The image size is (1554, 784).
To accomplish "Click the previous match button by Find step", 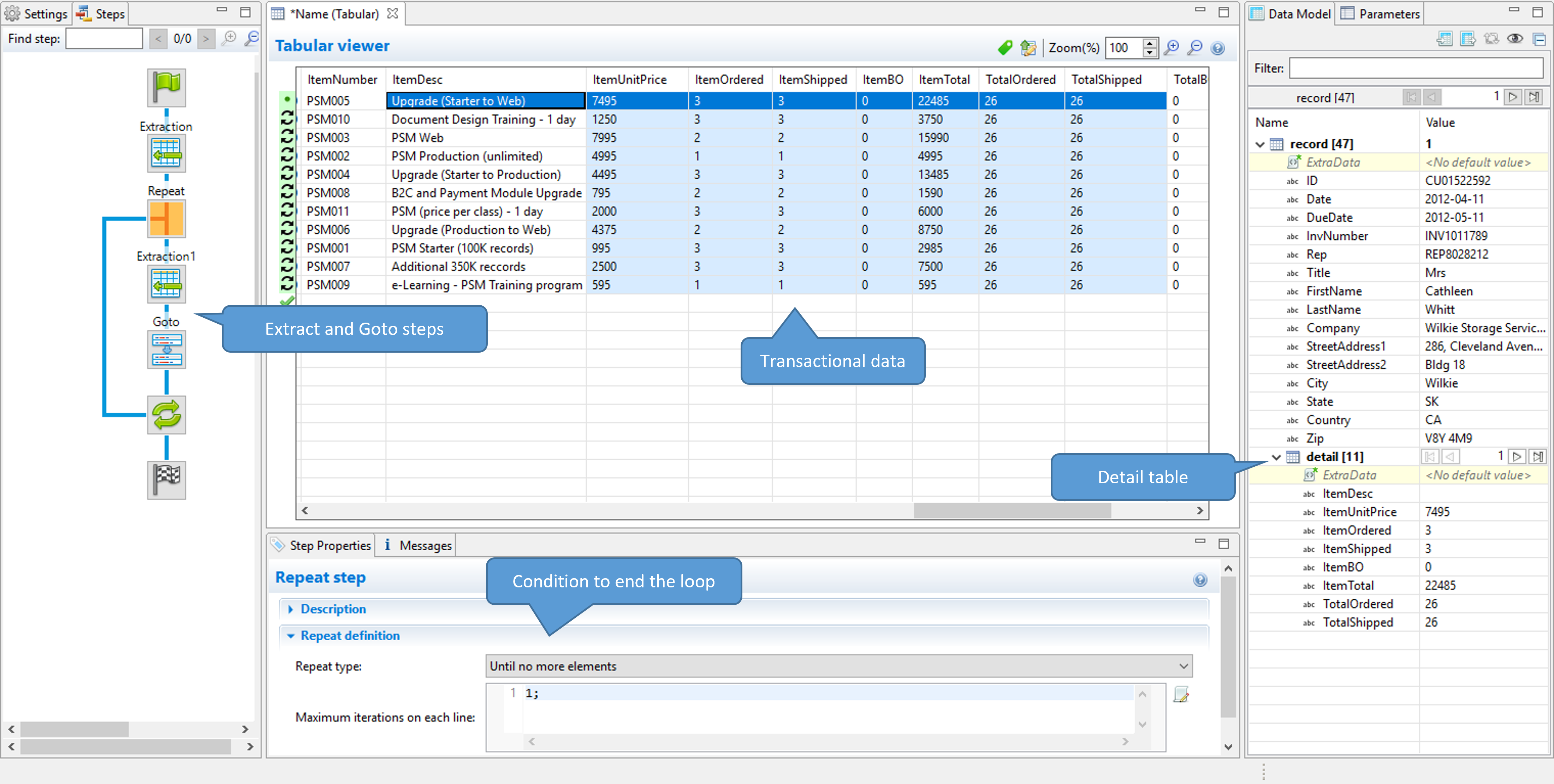I will tap(158, 38).
